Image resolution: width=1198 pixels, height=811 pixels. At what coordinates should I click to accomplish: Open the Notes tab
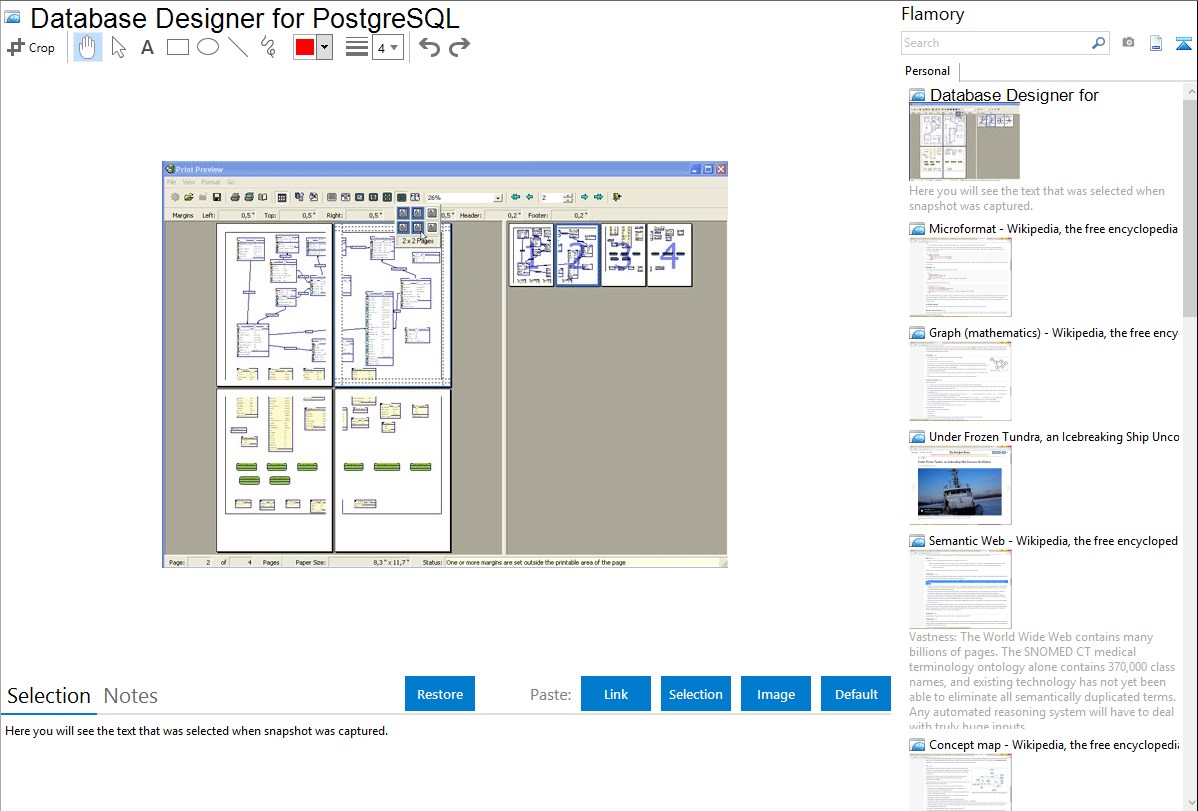tap(131, 696)
